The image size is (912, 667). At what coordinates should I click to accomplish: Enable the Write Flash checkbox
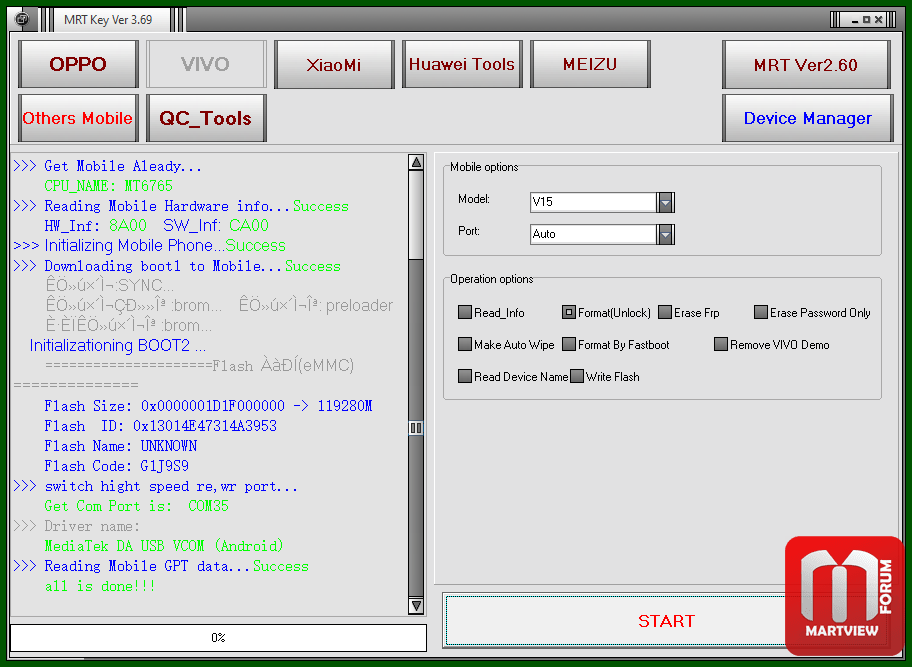point(577,376)
